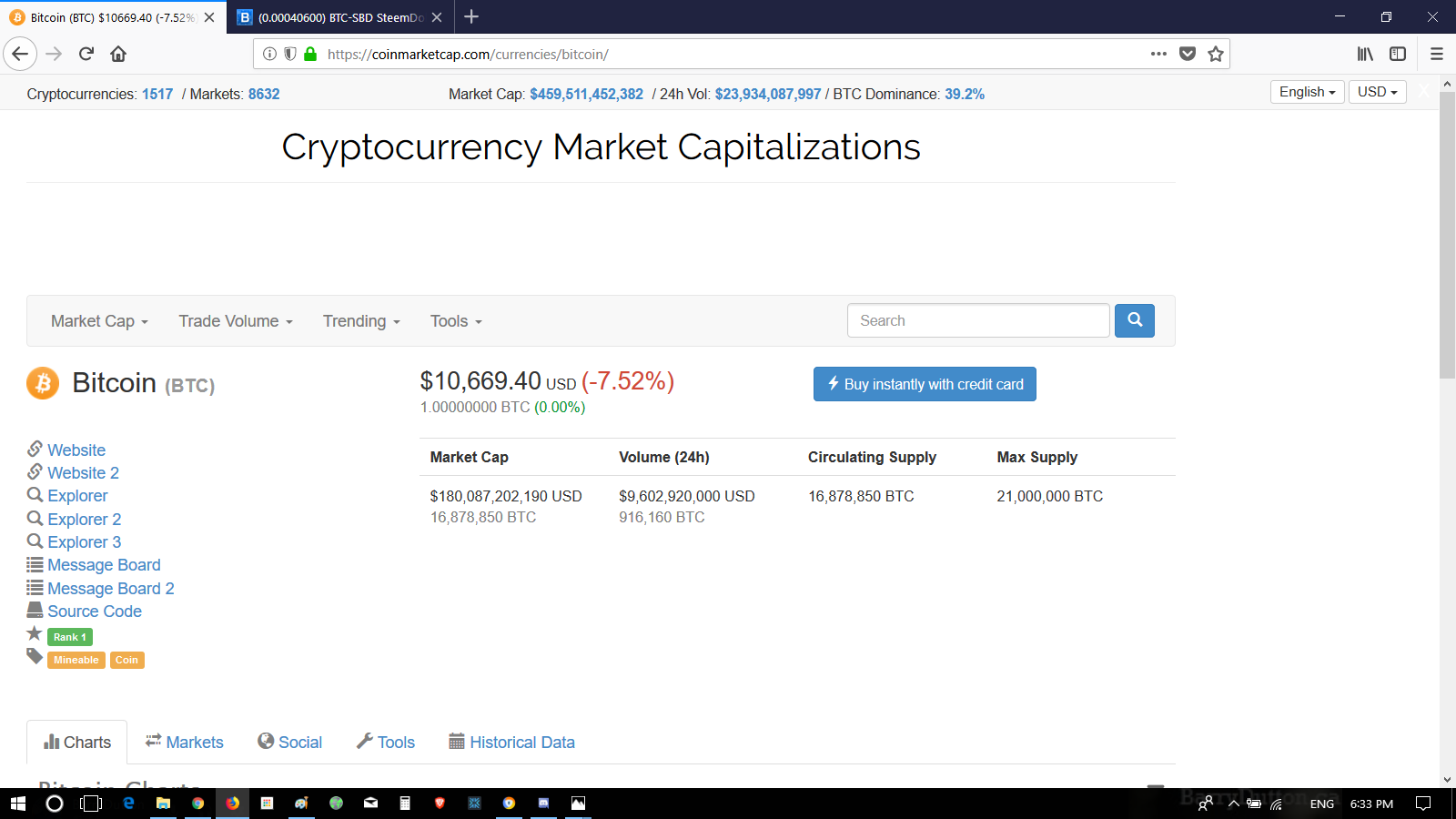Image resolution: width=1456 pixels, height=819 pixels.
Task: Open the Windows Start menu
Action: [17, 804]
